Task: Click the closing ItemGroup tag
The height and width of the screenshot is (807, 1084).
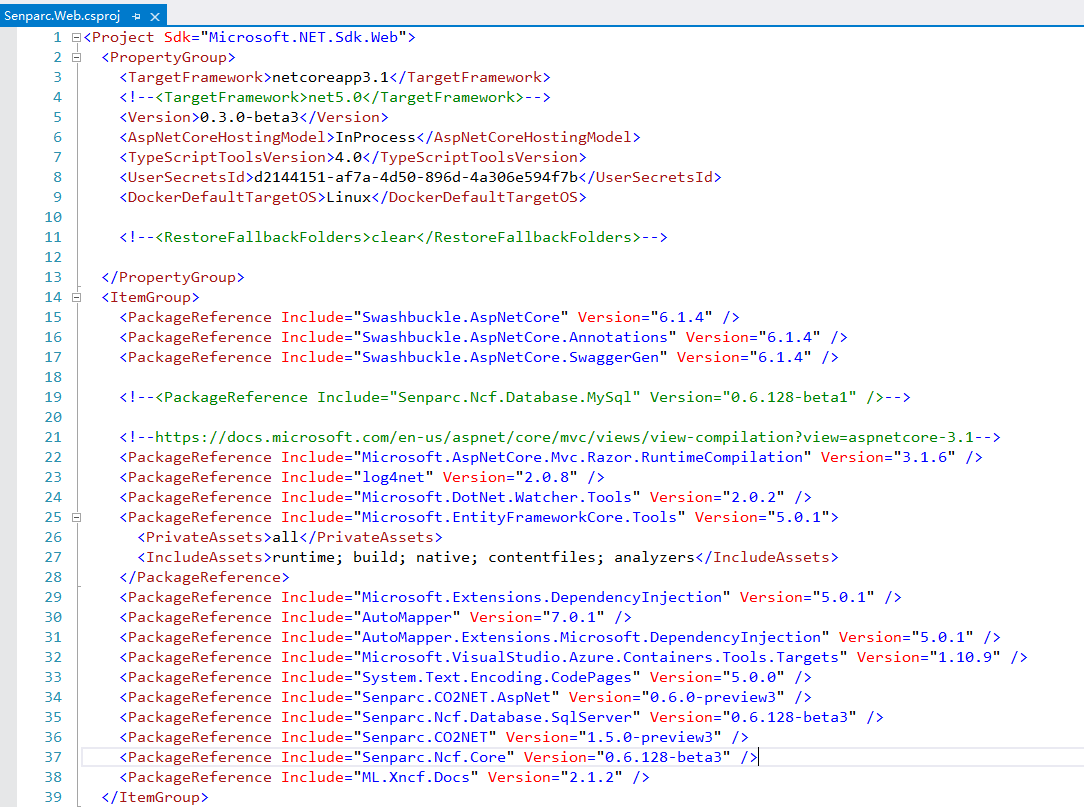Action: tap(155, 797)
